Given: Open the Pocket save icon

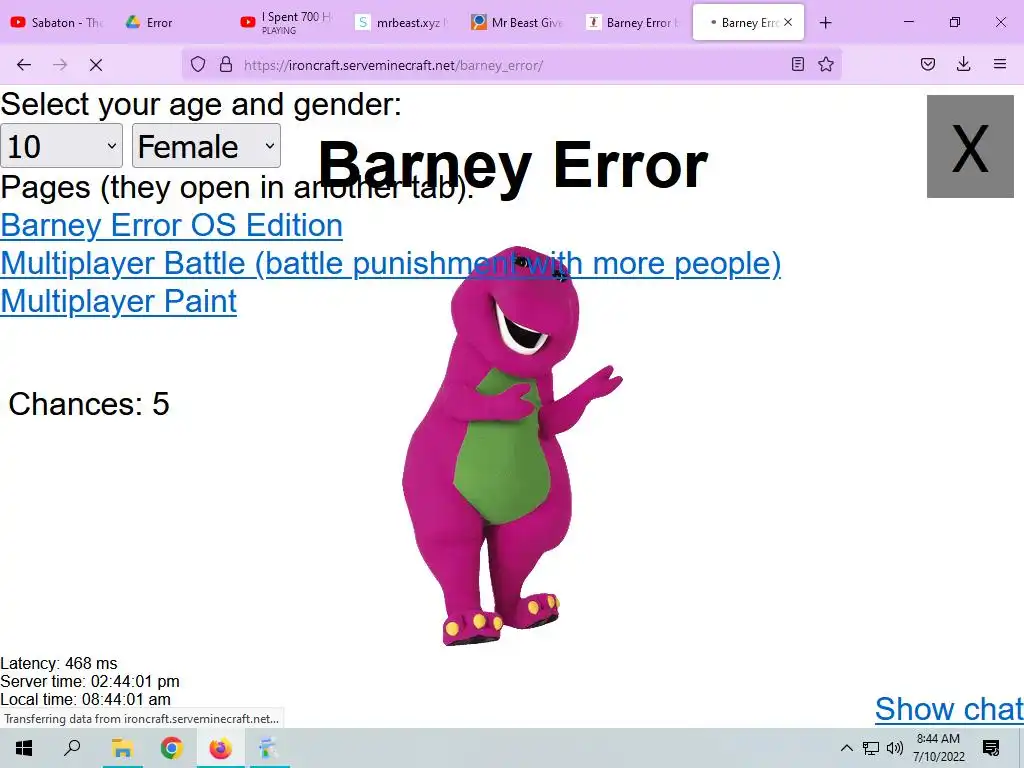Looking at the screenshot, I should click(x=927, y=64).
